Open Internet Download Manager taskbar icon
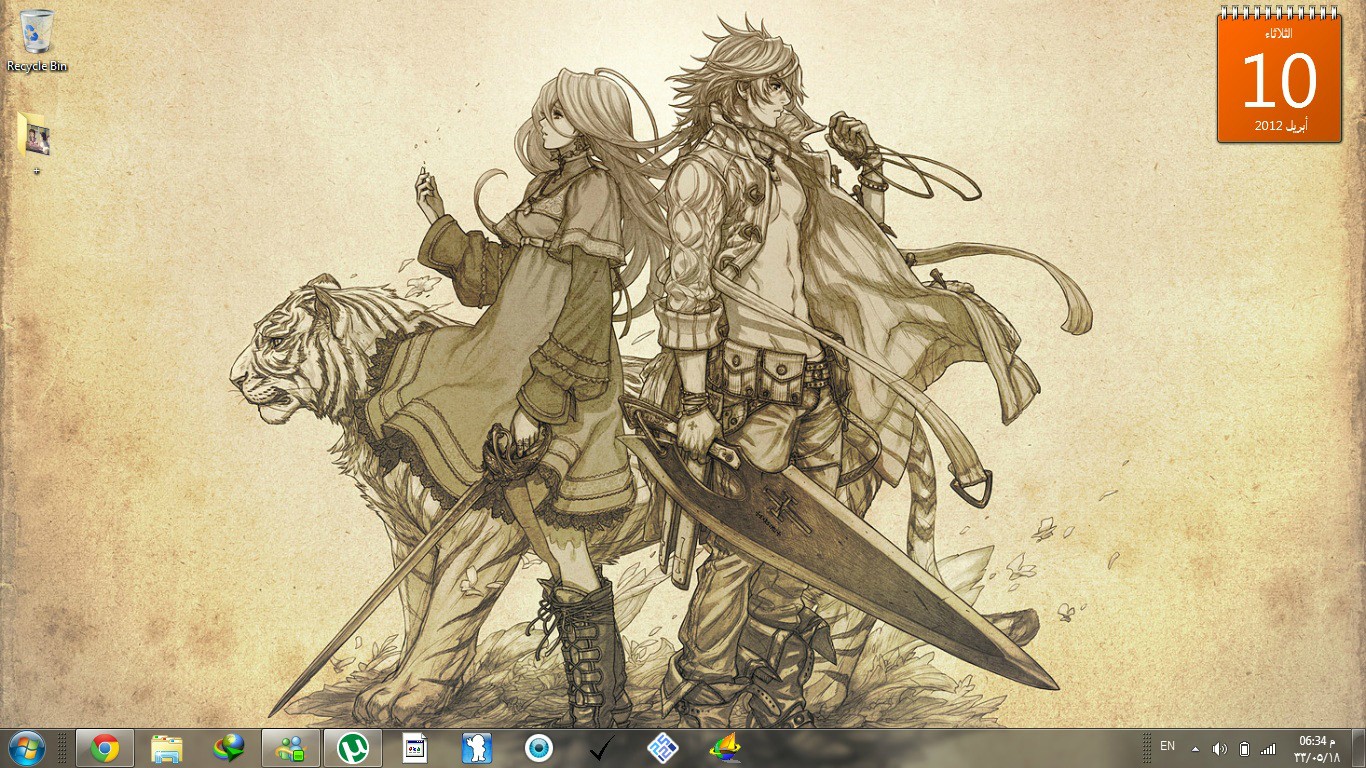 229,748
